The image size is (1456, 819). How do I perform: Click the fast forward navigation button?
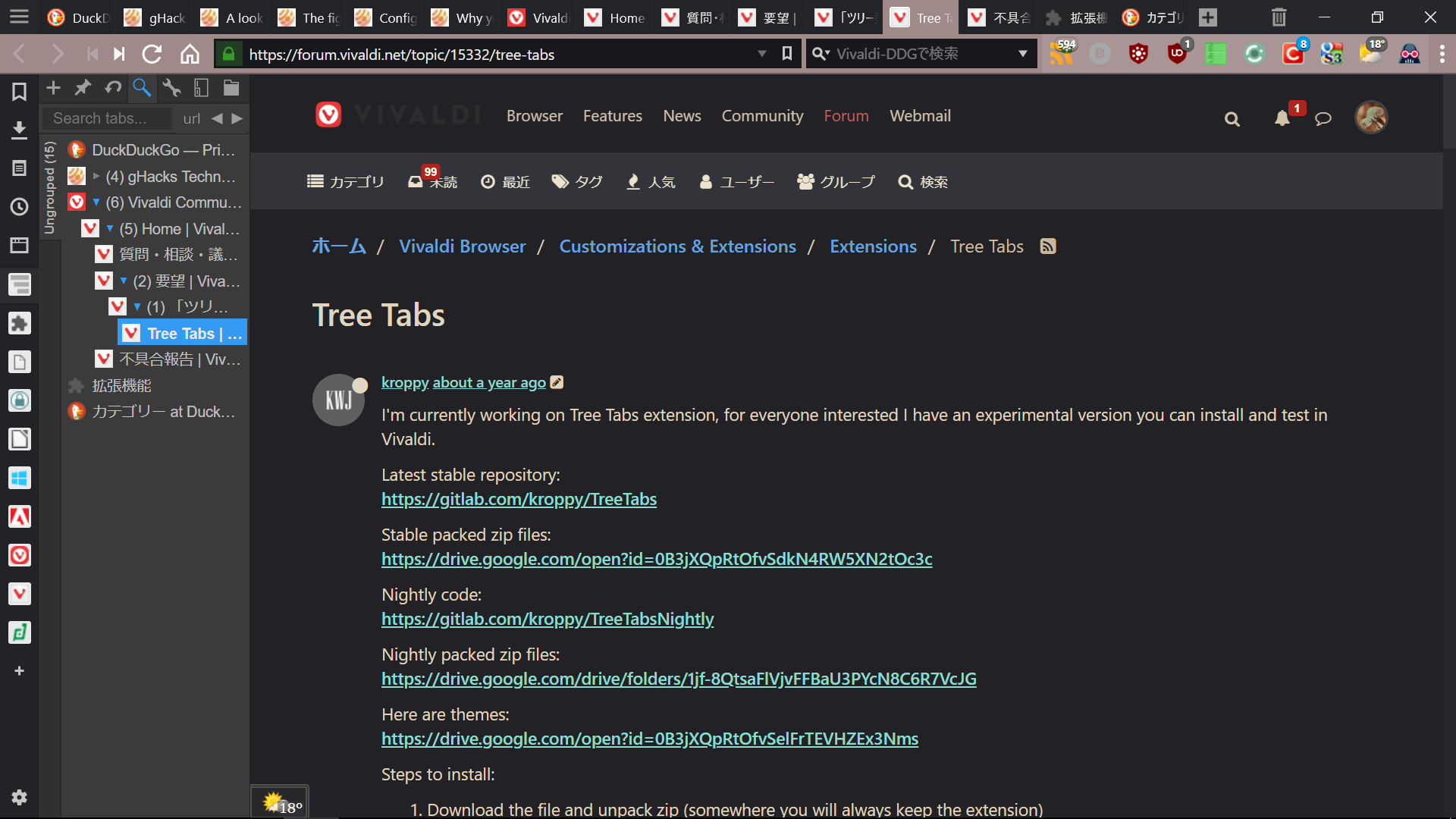point(119,54)
